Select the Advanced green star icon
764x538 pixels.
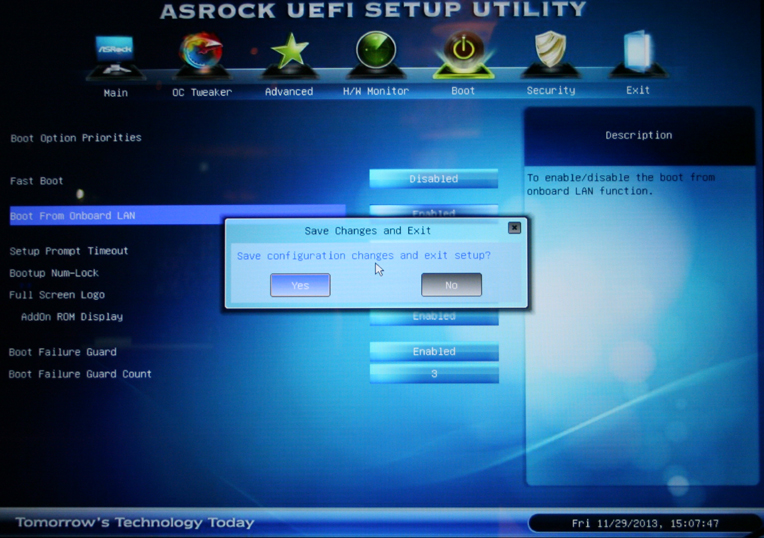(289, 54)
